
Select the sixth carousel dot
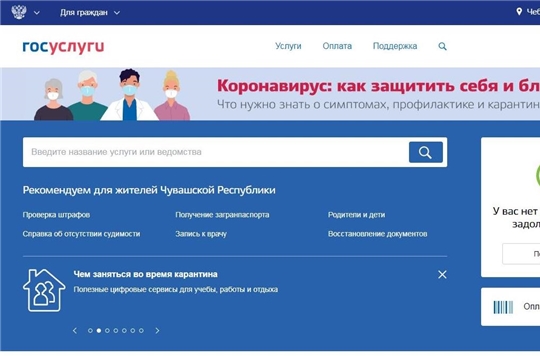tap(133, 330)
